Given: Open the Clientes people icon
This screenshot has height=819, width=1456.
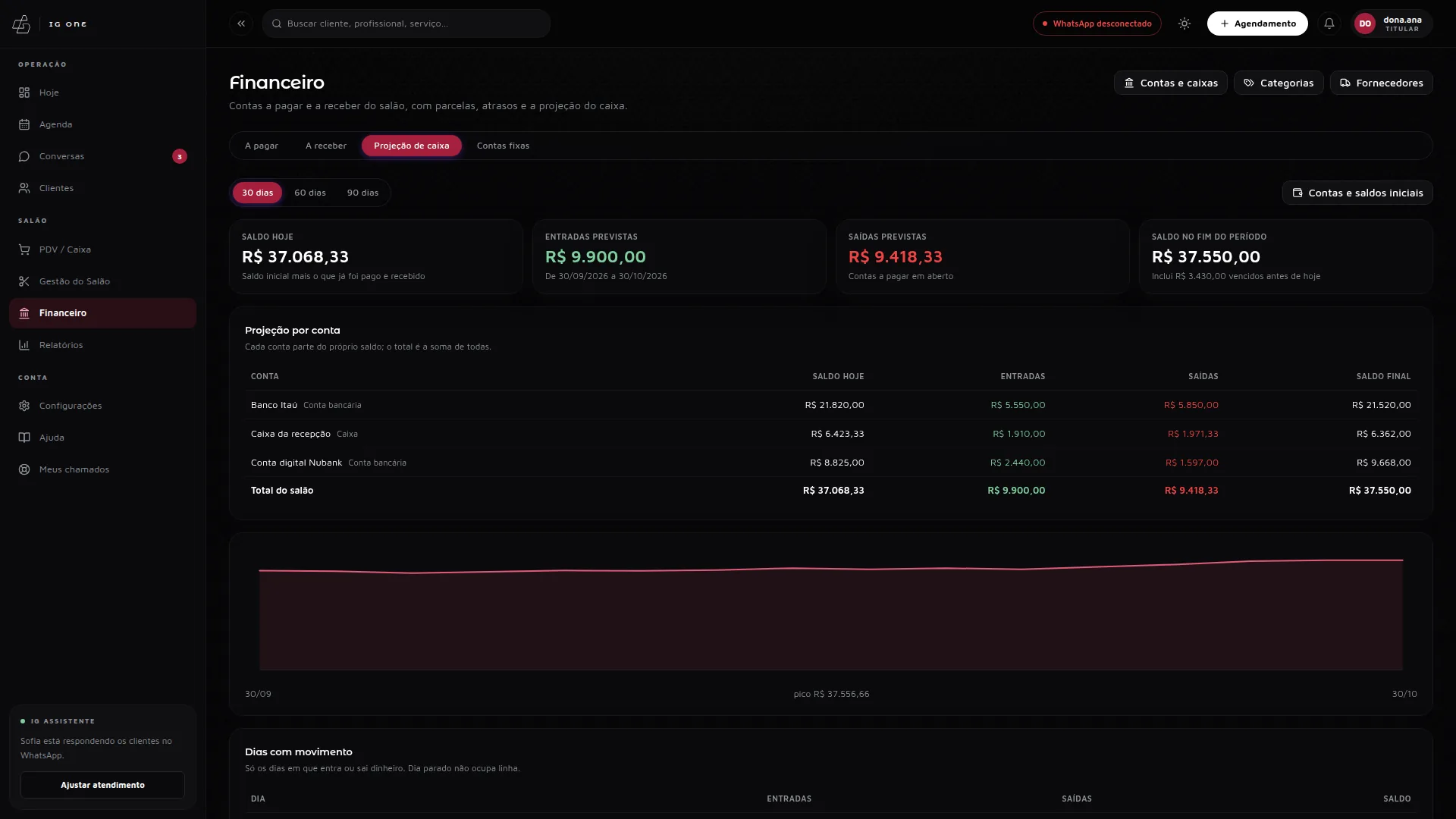Looking at the screenshot, I should click(x=24, y=188).
